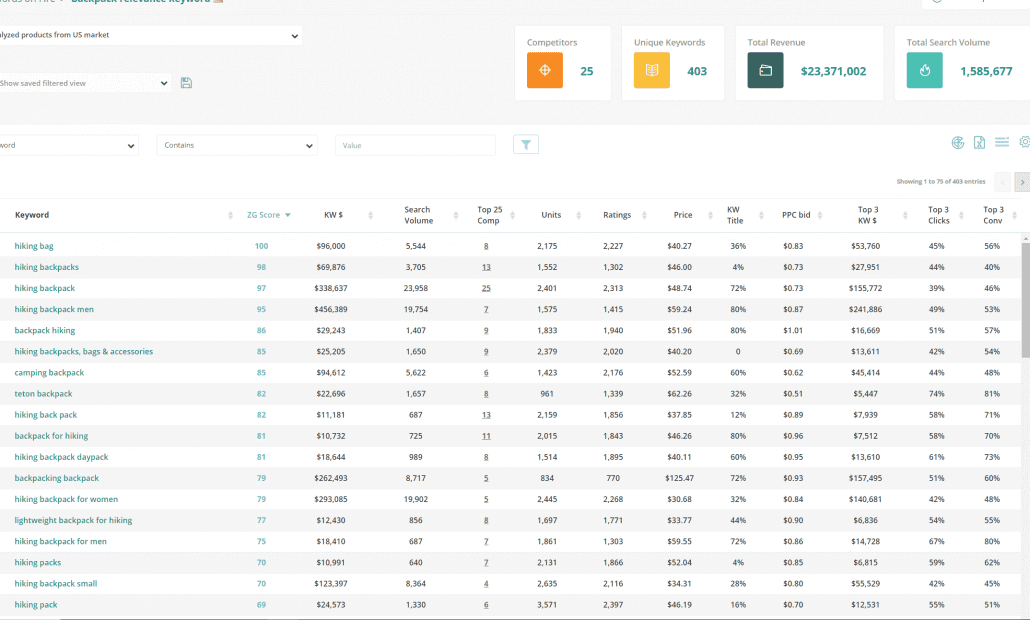Go to the previous page of entries
The height and width of the screenshot is (620, 1030).
[1003, 182]
